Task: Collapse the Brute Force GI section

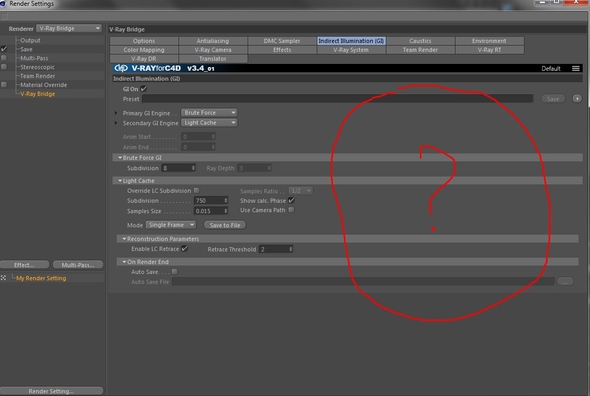Action: point(120,157)
